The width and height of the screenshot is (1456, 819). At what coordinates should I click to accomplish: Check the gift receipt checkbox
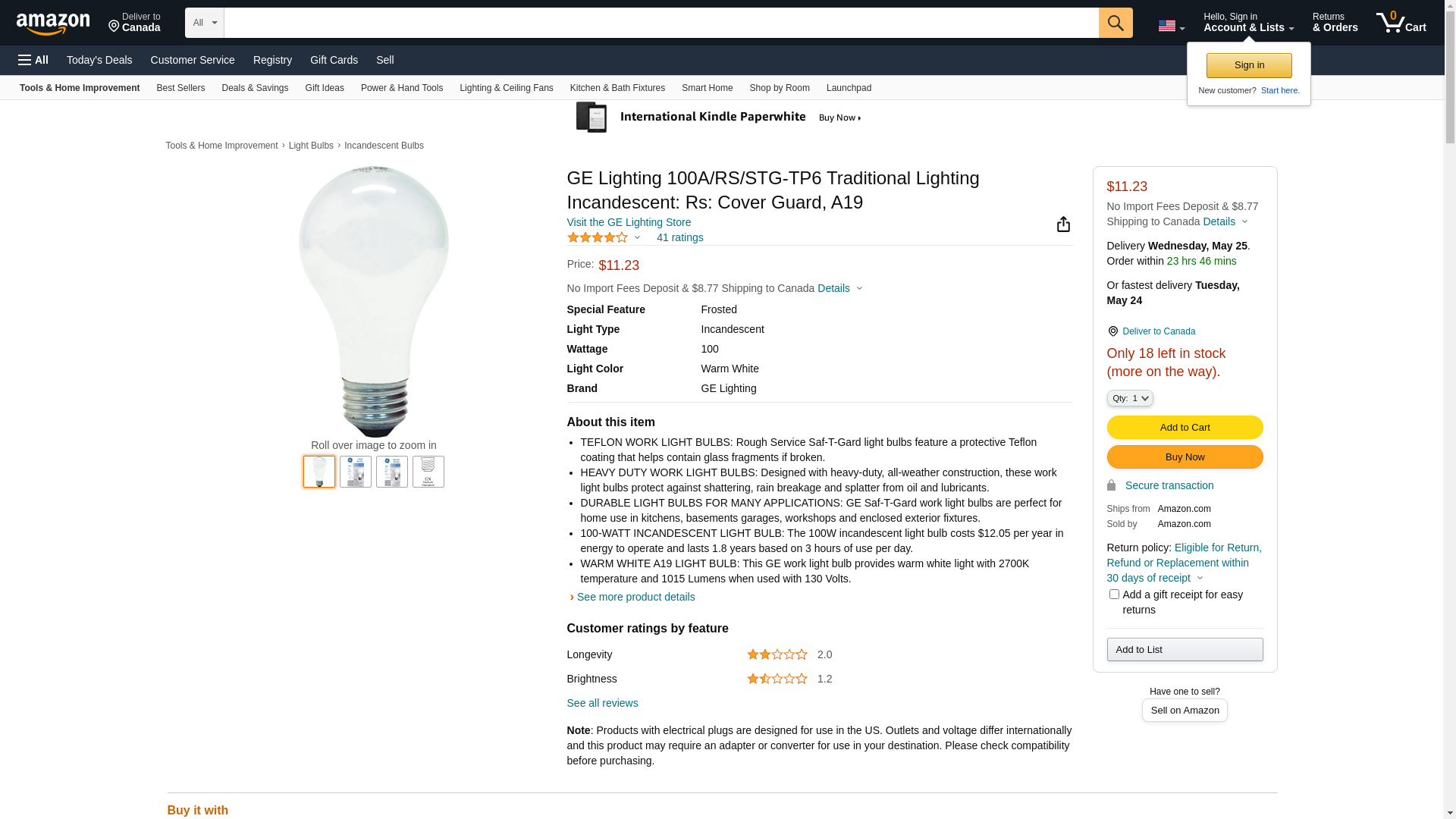coord(1114,595)
